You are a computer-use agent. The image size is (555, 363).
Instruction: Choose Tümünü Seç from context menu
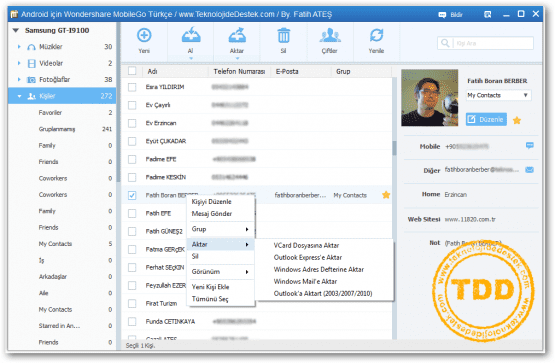point(220,299)
